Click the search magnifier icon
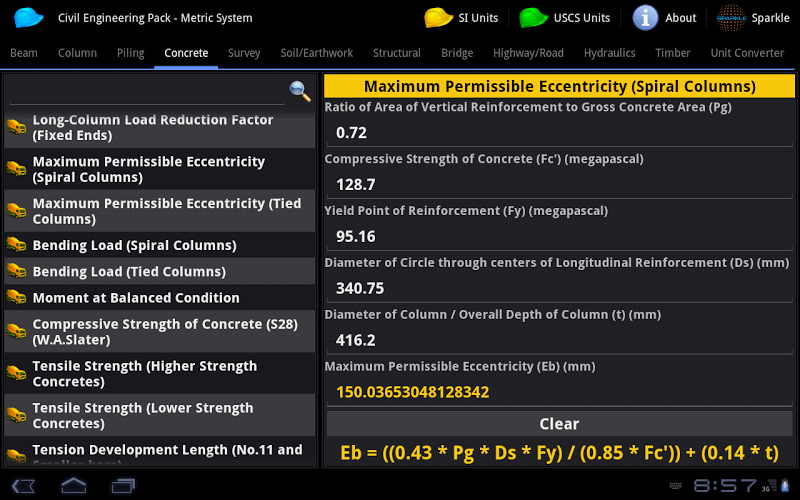This screenshot has height=500, width=800. [x=299, y=91]
